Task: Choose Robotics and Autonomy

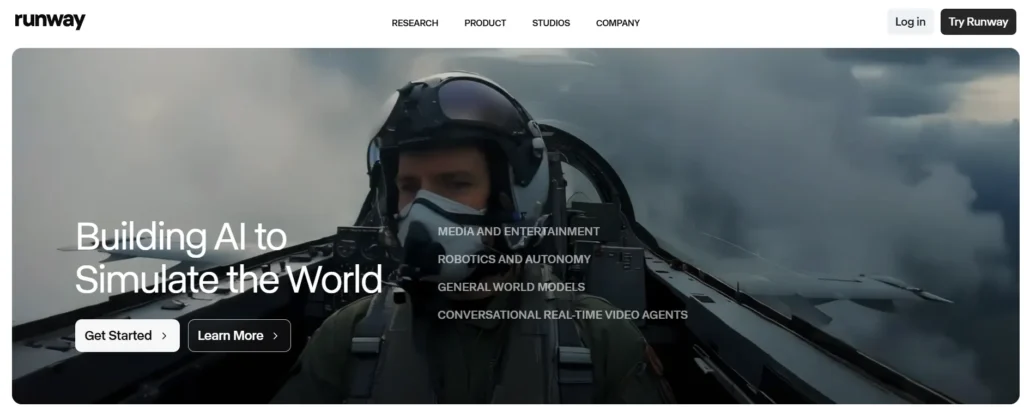Action: coord(514,259)
